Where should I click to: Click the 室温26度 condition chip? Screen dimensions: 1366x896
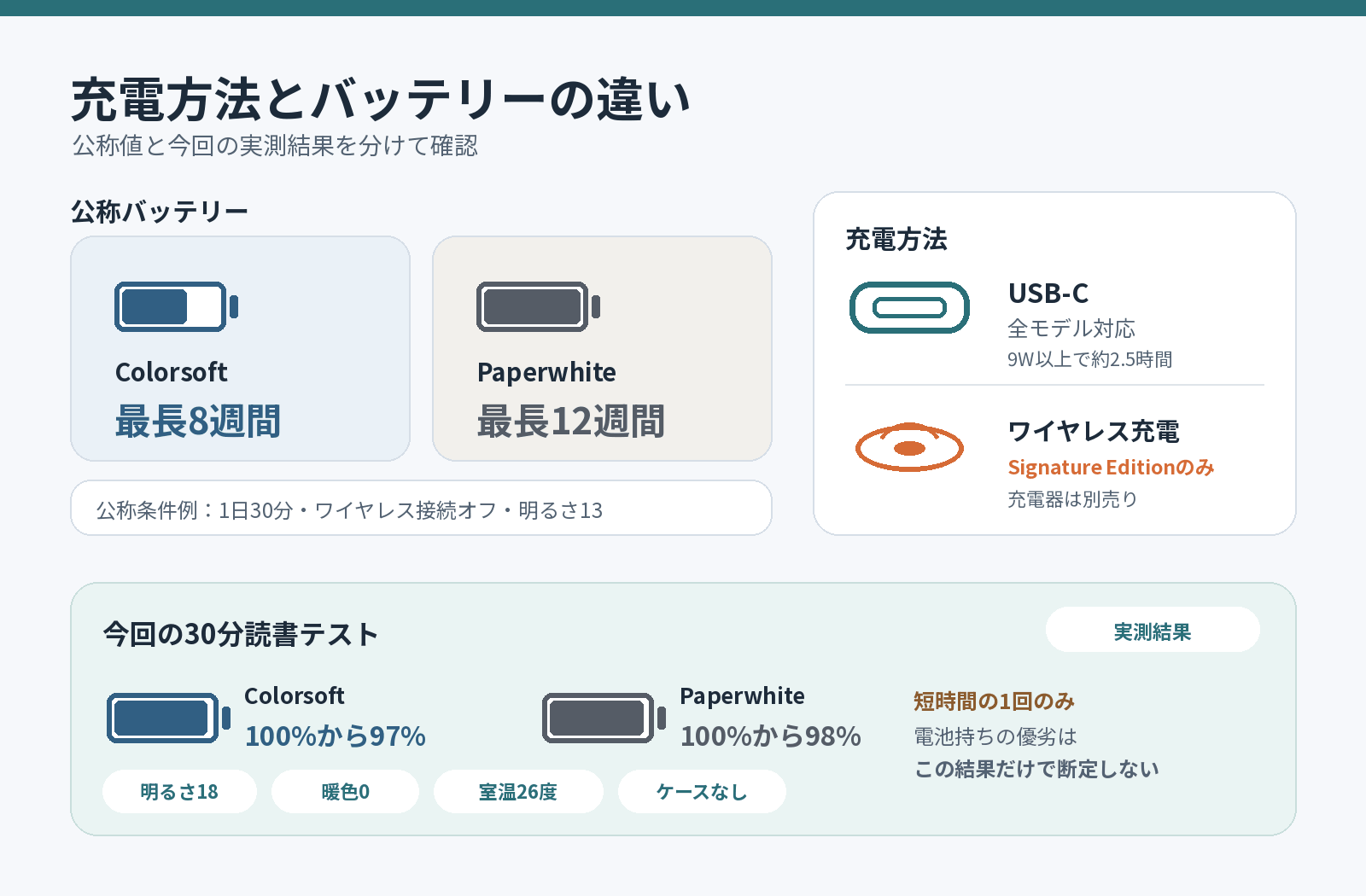518,792
